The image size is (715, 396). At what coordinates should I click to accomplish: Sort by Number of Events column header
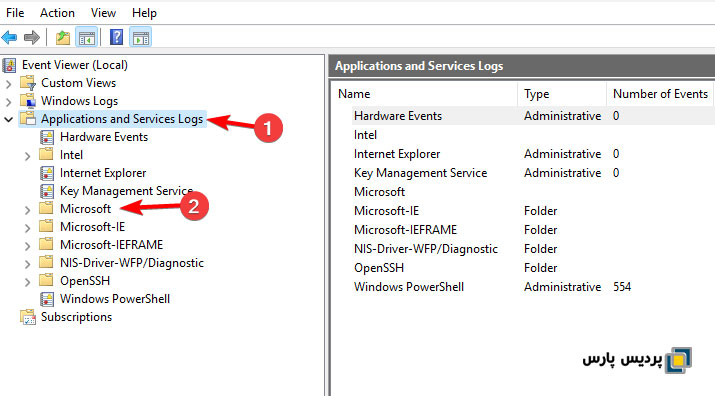[660, 94]
